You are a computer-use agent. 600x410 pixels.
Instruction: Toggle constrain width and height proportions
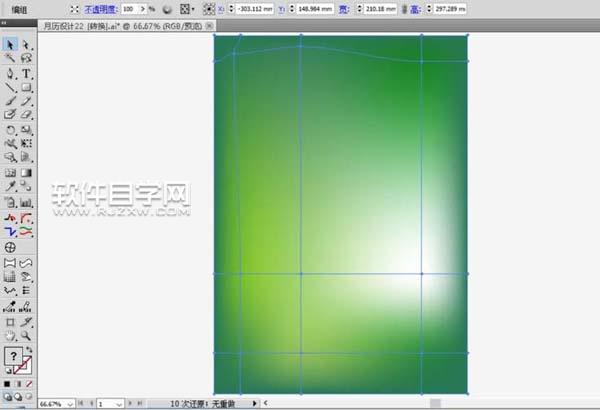[404, 9]
